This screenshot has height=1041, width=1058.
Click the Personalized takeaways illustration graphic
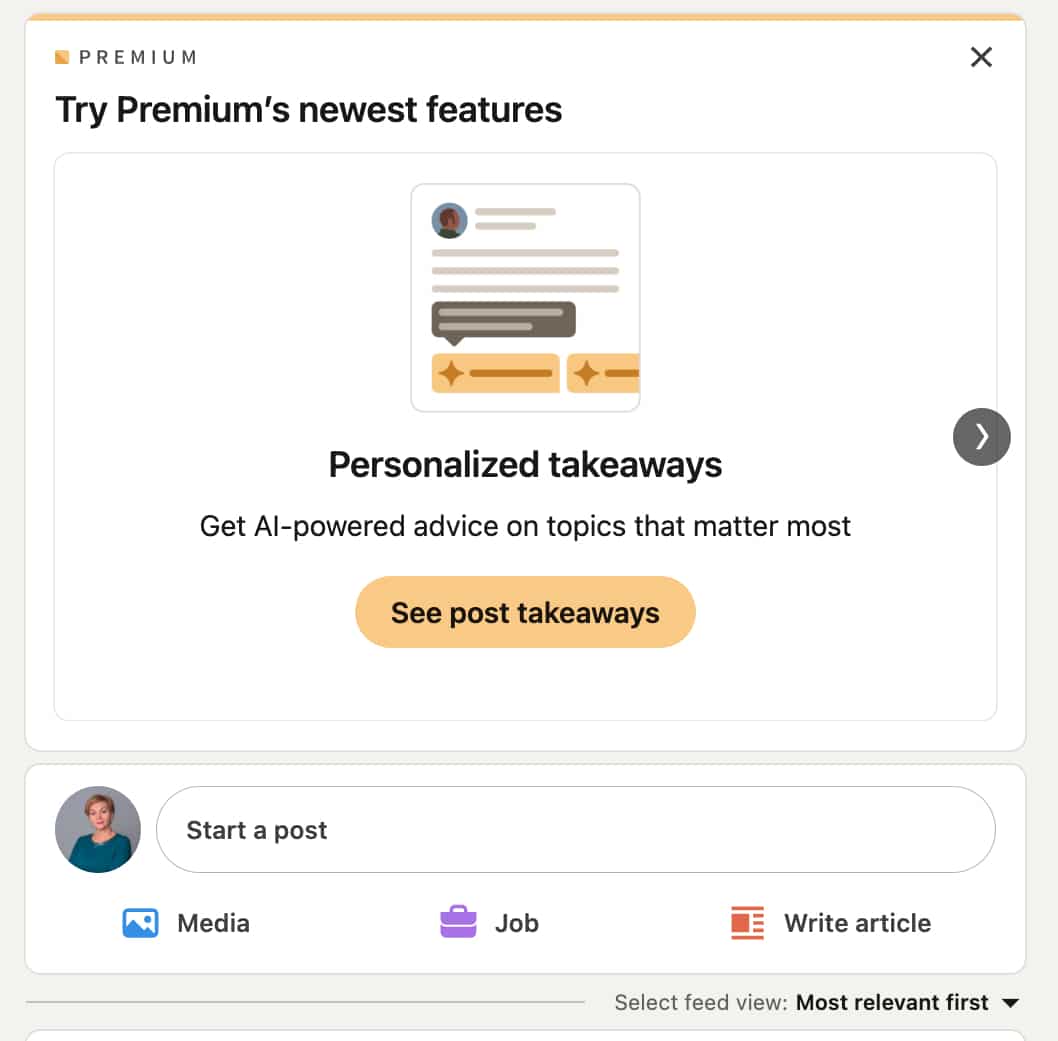point(525,296)
